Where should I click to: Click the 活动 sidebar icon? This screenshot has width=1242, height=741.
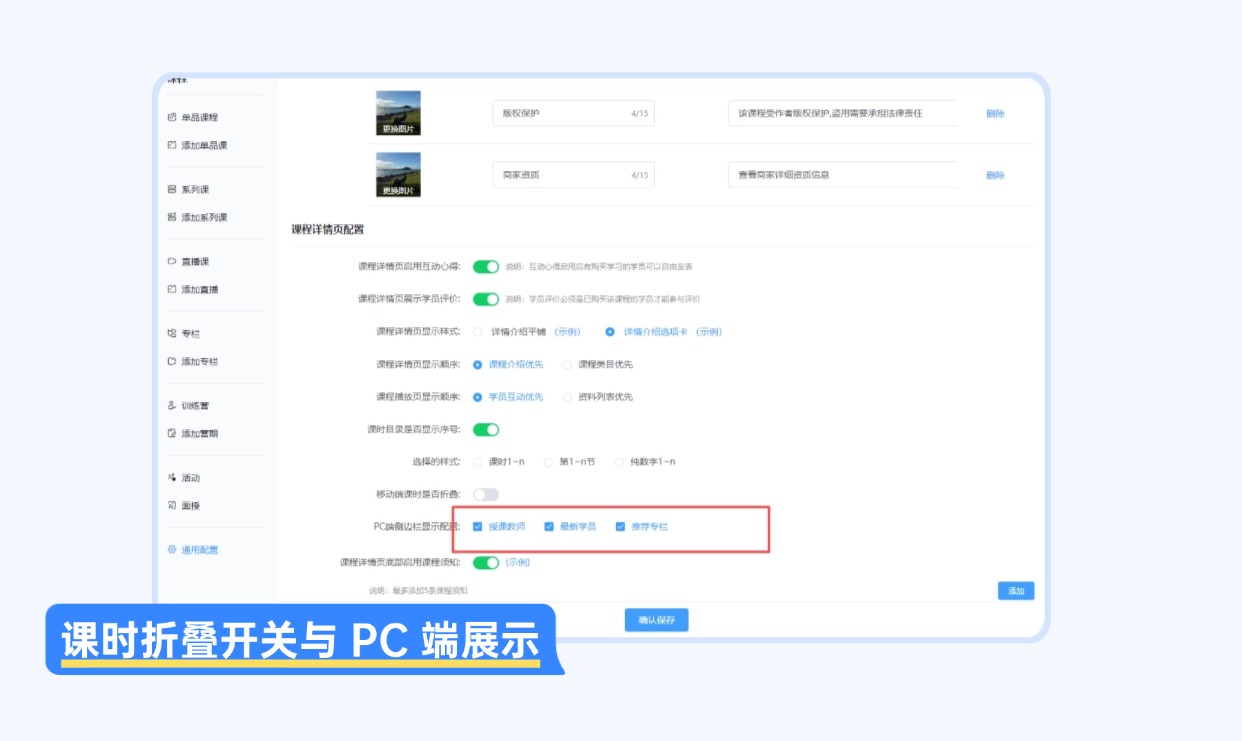[172, 478]
